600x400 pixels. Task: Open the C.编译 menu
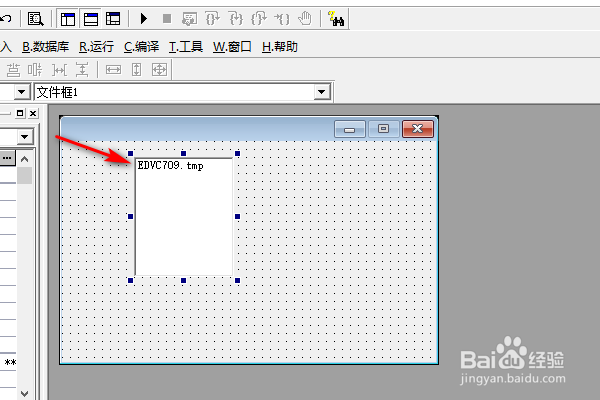tap(142, 47)
